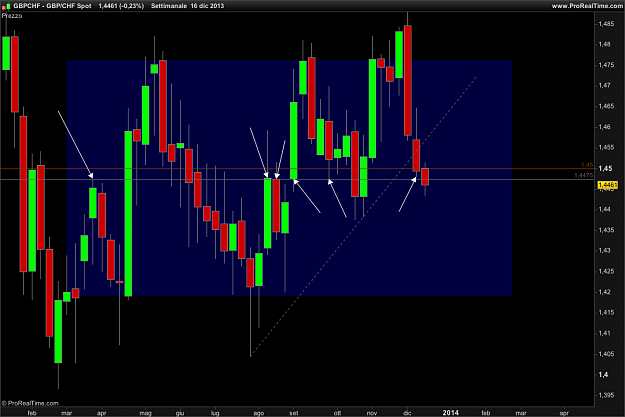Select the dashed ascending trendline
Screen dimensions: 625x417
point(363,216)
